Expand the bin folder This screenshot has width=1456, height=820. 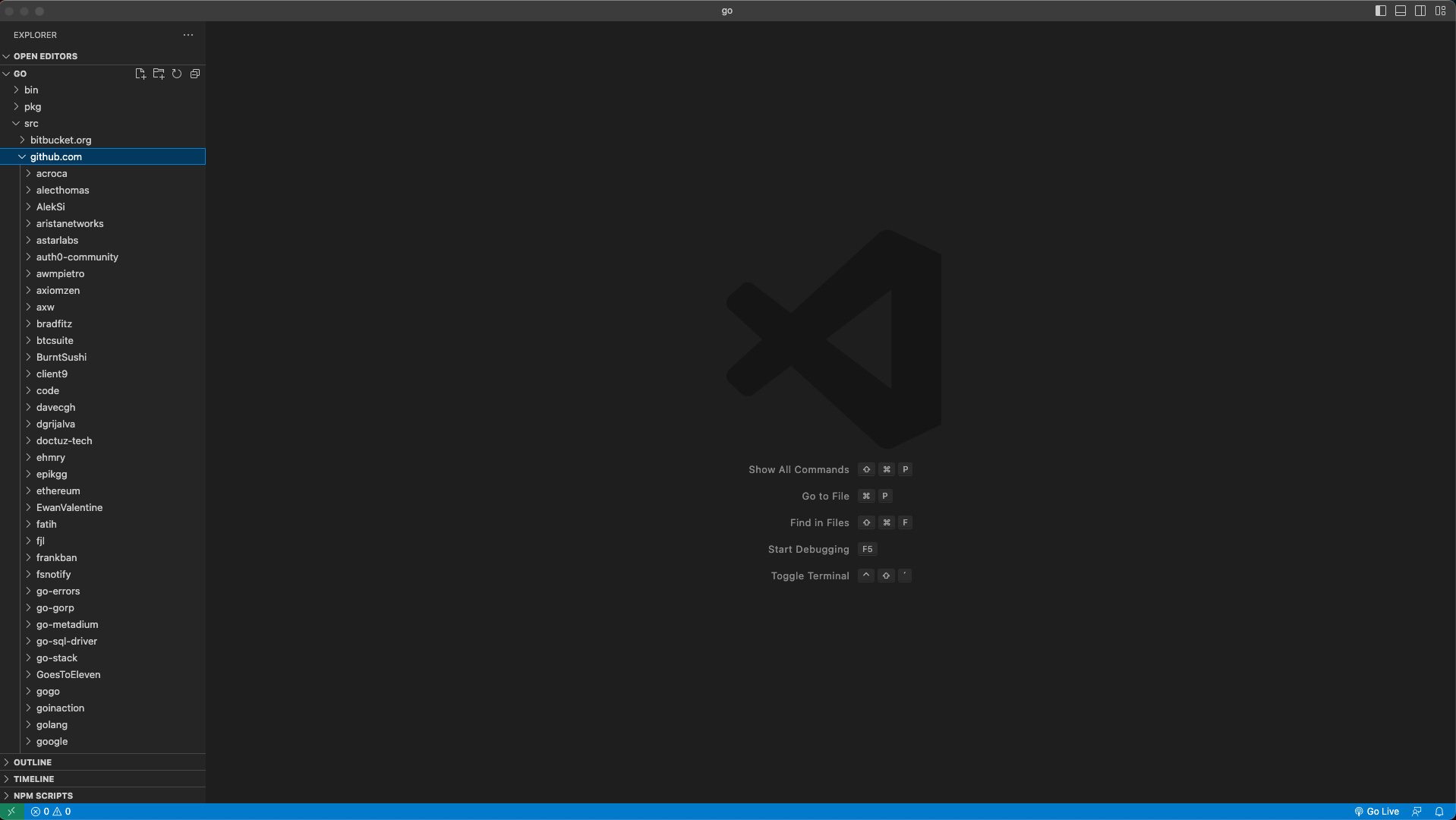(102, 90)
